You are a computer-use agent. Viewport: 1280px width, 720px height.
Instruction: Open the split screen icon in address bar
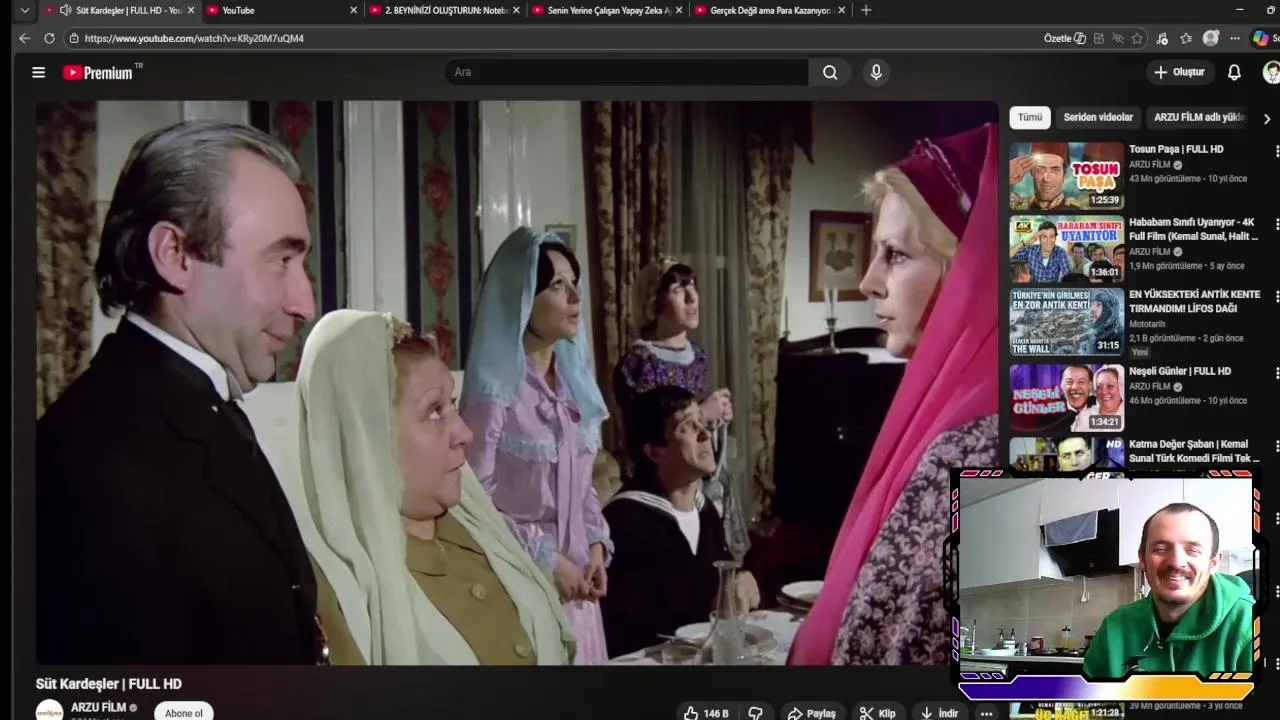click(1099, 38)
